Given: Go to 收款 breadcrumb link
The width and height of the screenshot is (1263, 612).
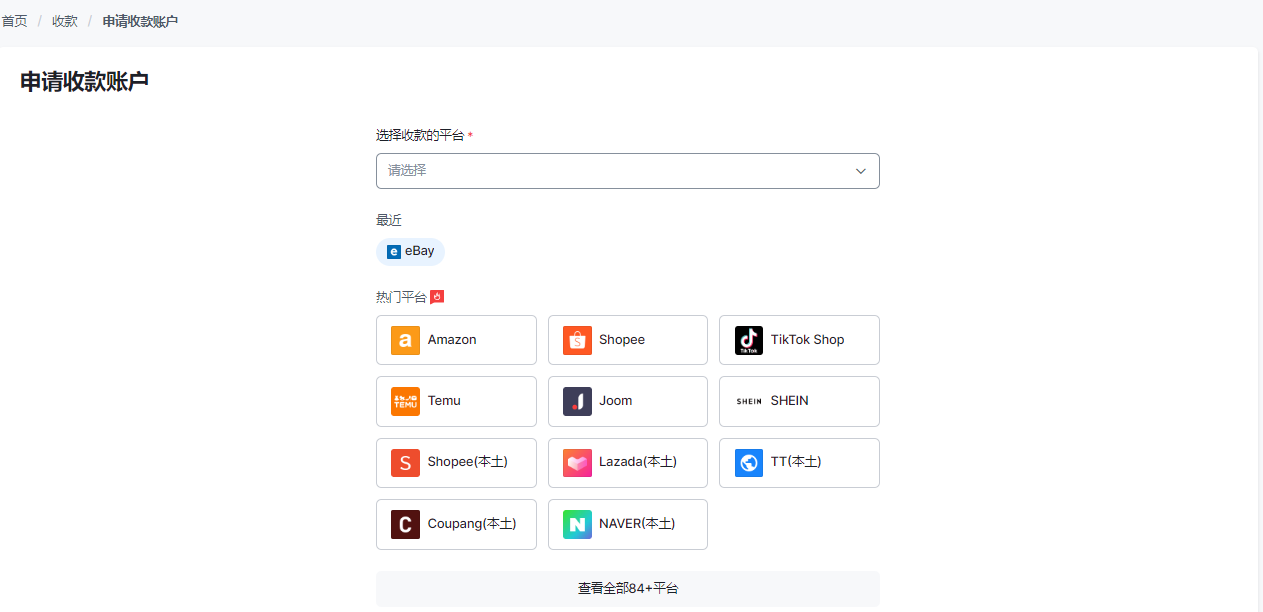Looking at the screenshot, I should 65,21.
